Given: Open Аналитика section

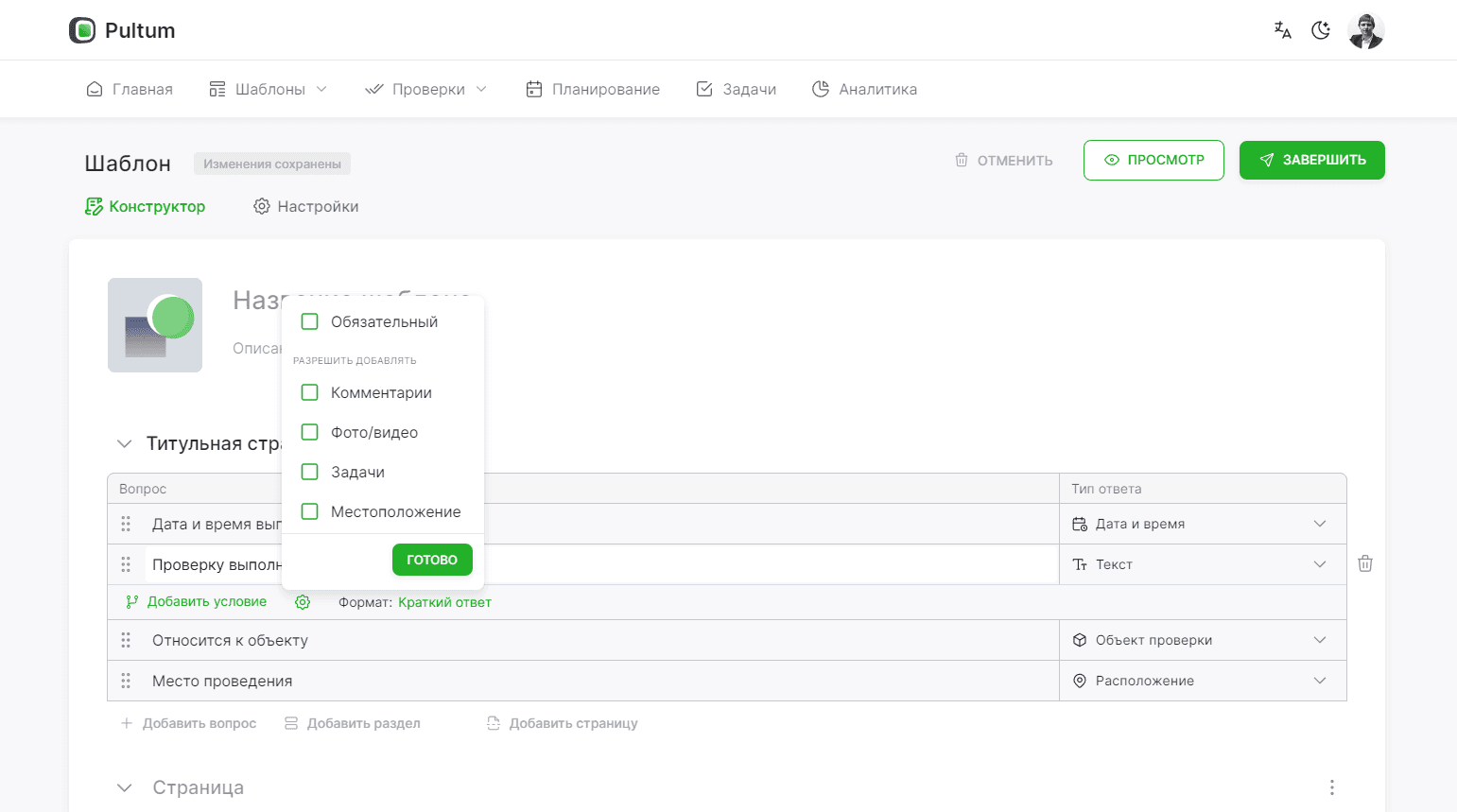Looking at the screenshot, I should pos(865,89).
